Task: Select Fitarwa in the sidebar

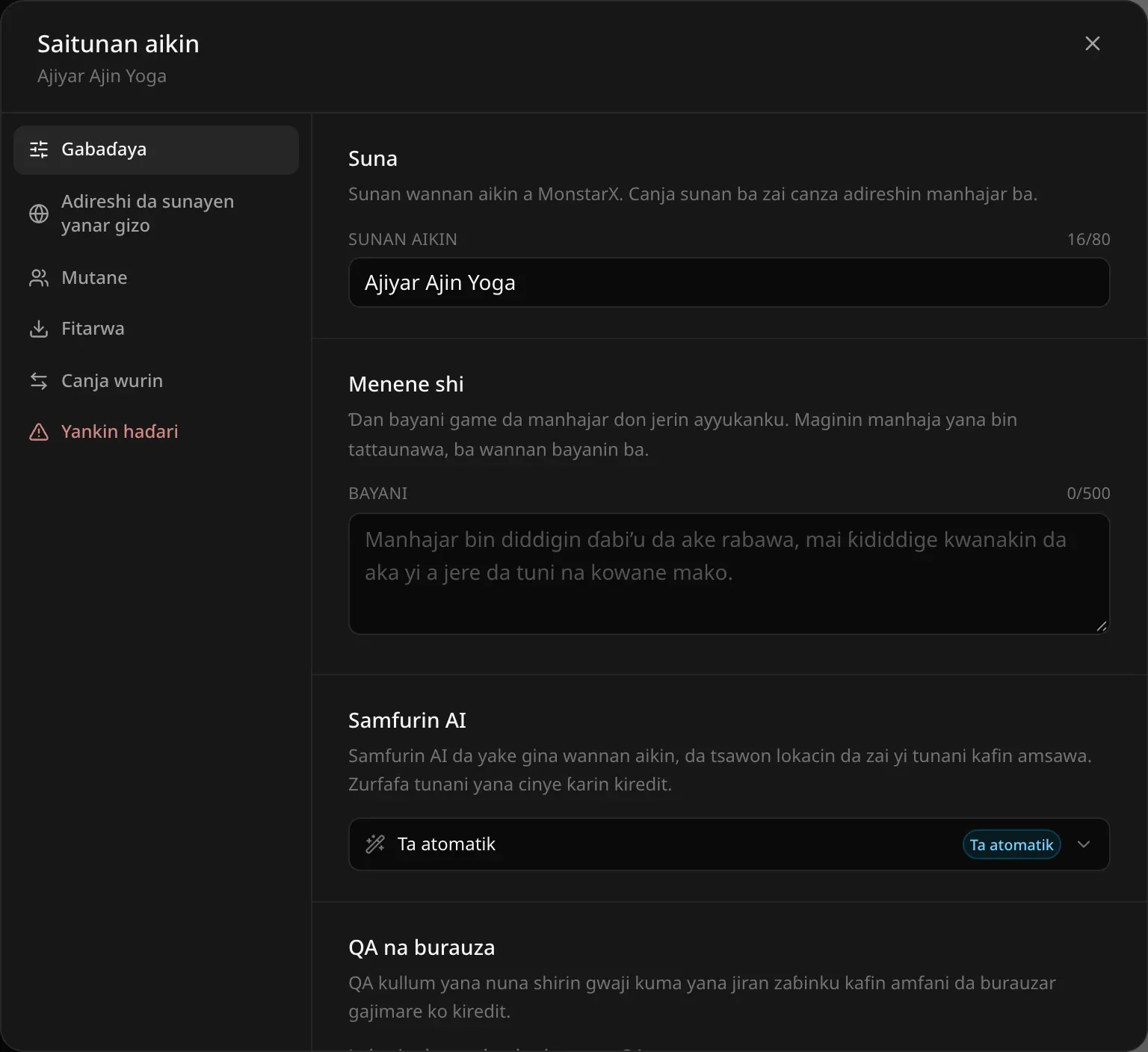Action: pyautogui.click(x=156, y=329)
